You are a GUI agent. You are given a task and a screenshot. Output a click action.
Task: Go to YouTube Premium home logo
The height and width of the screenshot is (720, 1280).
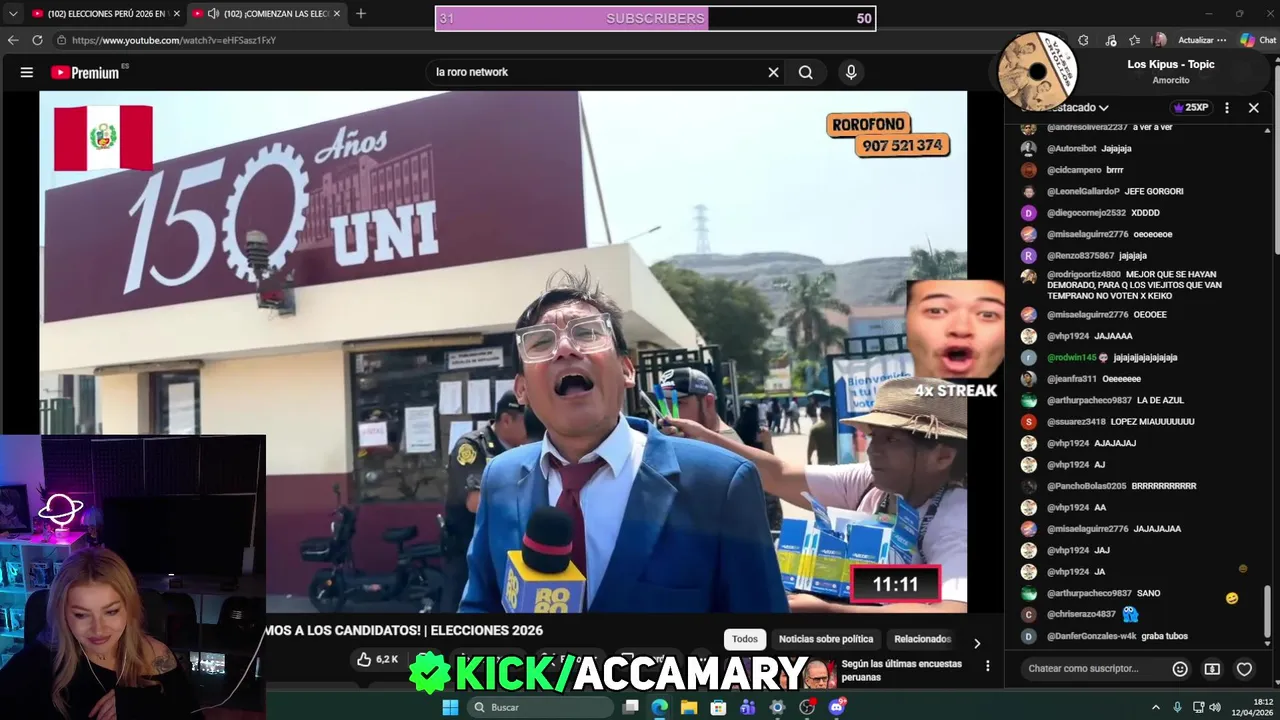(85, 72)
